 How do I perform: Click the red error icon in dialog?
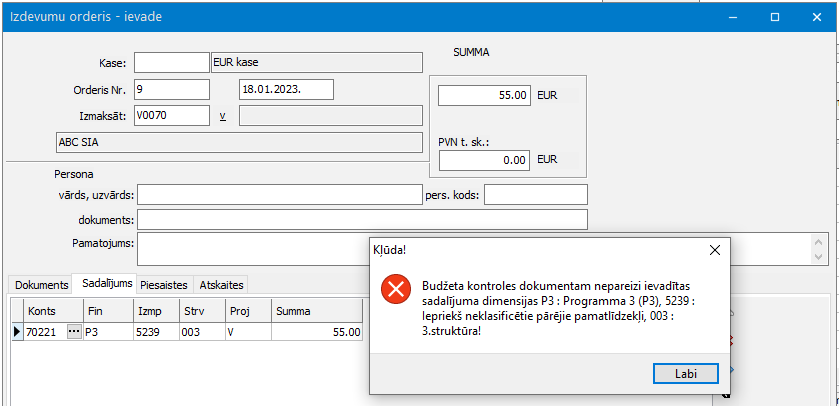tap(396, 290)
